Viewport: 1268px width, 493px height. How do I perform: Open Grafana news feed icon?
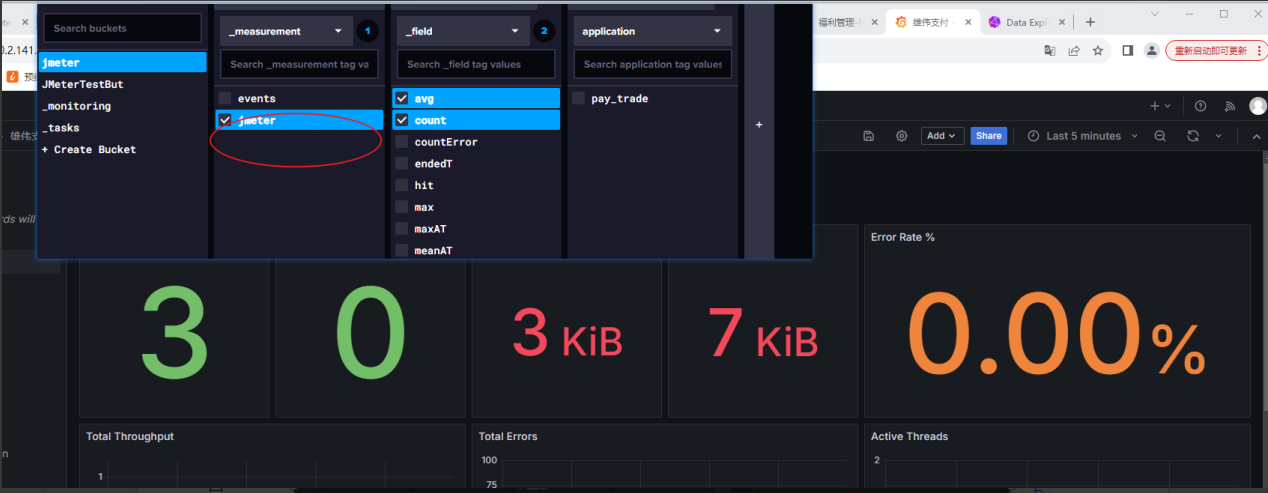click(1230, 106)
